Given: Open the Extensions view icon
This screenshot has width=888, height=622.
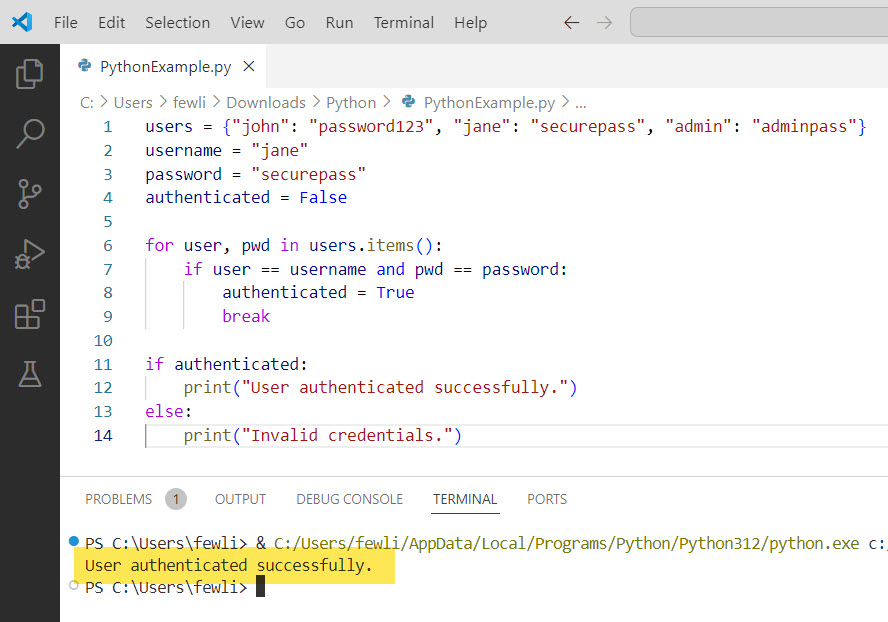Looking at the screenshot, I should [x=30, y=314].
